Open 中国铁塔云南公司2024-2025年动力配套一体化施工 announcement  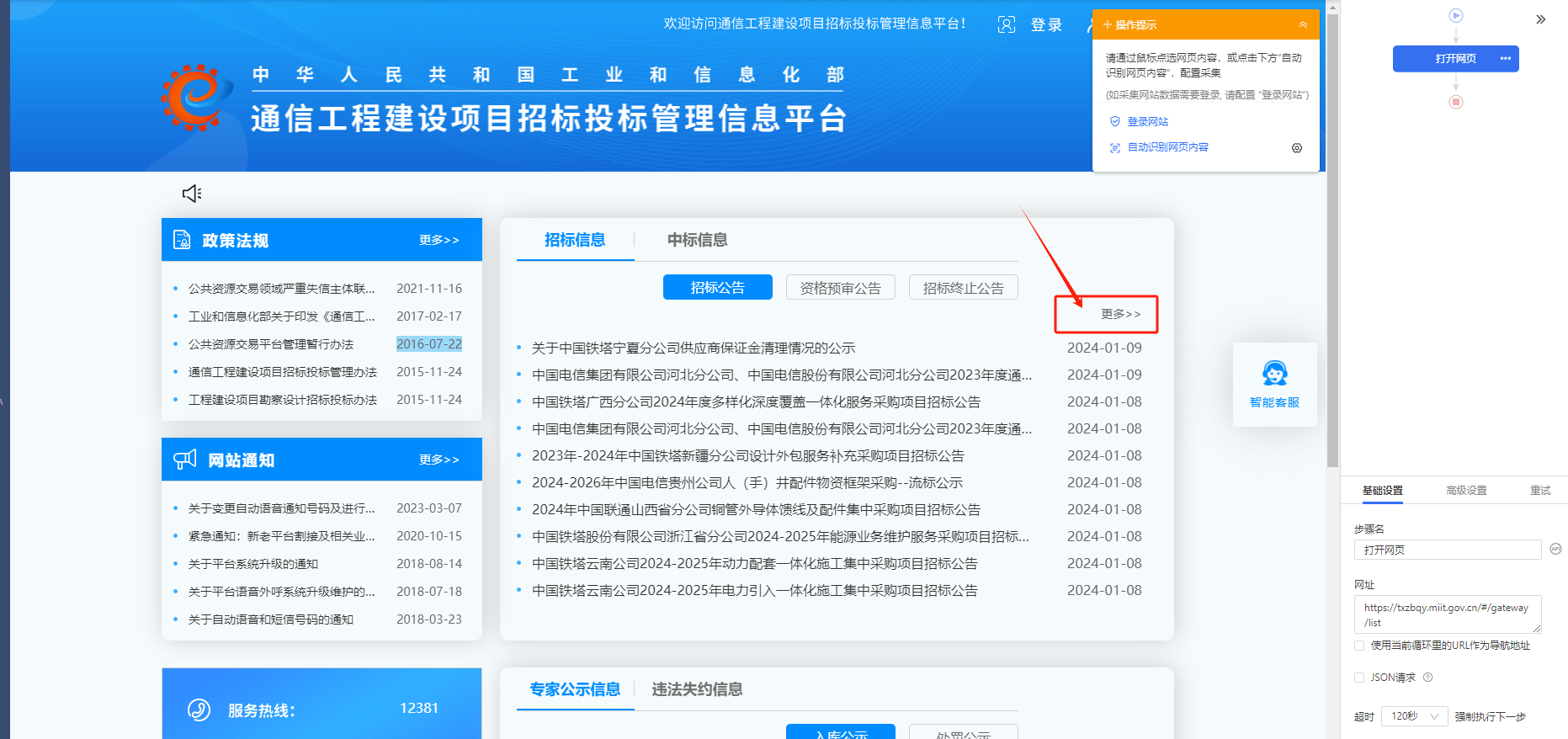[x=754, y=563]
